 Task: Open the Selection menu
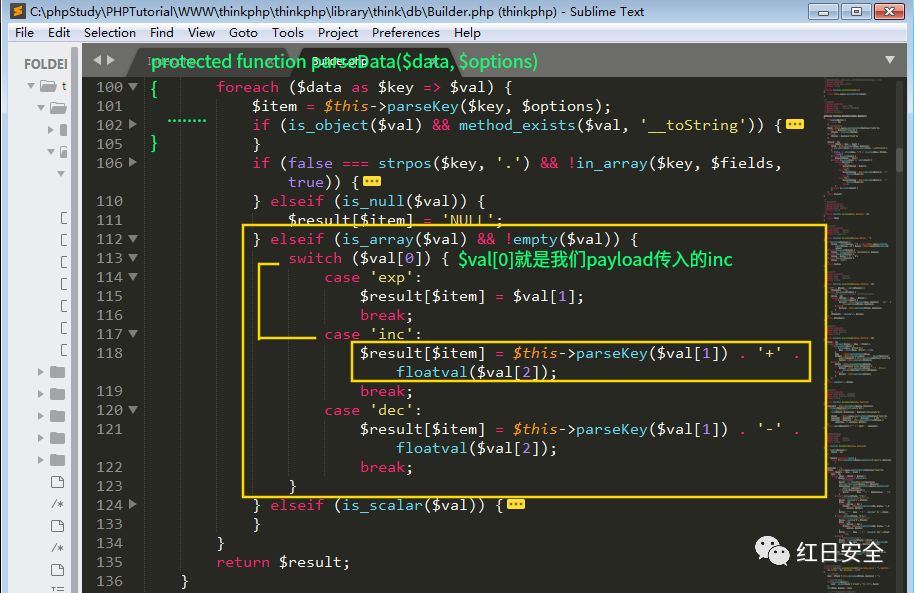(x=110, y=33)
